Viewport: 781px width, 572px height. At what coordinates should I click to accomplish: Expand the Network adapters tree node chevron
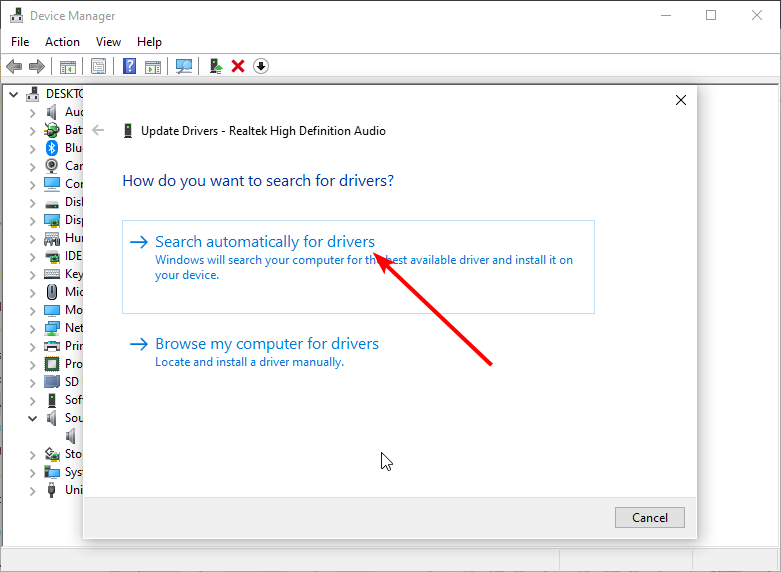32,328
